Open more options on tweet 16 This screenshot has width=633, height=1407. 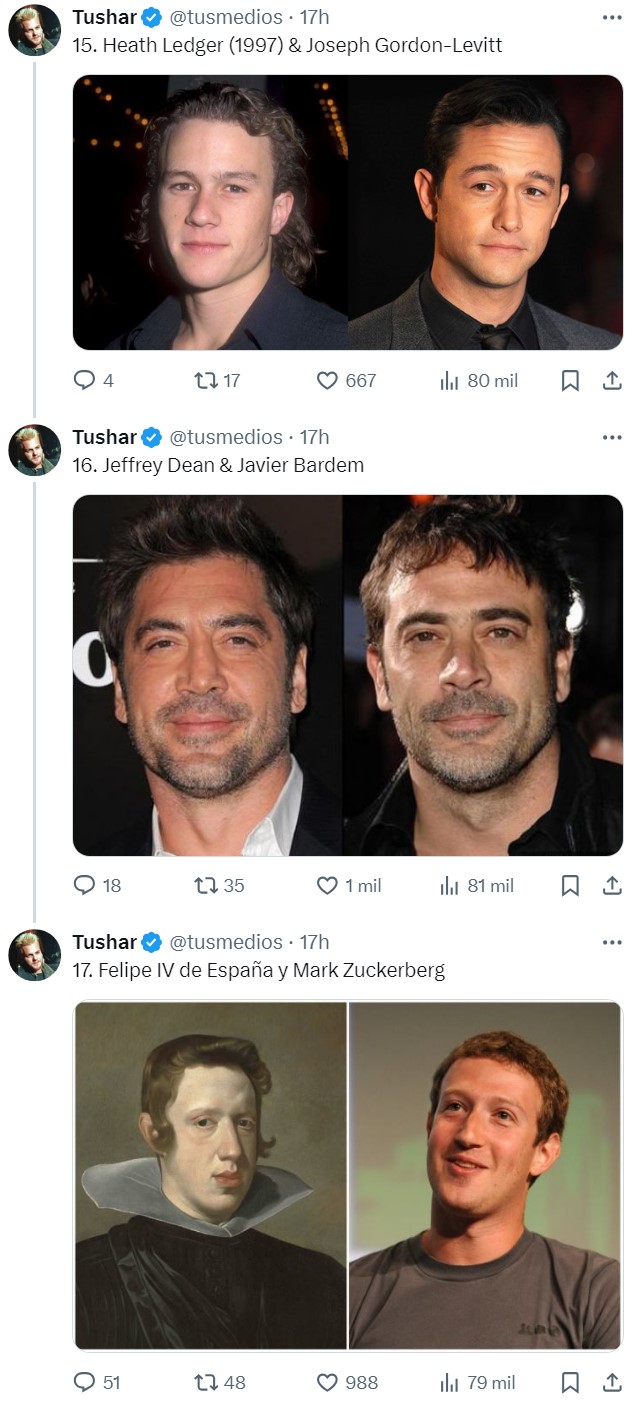(612, 437)
